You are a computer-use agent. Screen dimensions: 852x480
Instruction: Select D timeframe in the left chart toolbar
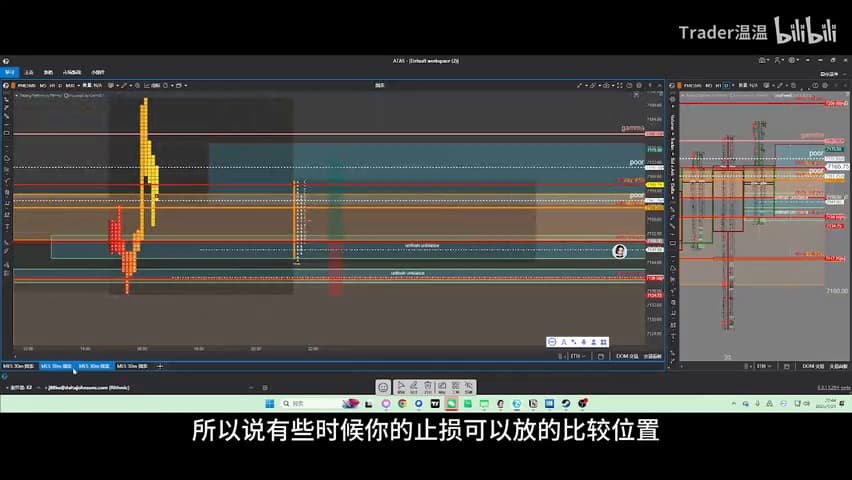pyautogui.click(x=60, y=85)
